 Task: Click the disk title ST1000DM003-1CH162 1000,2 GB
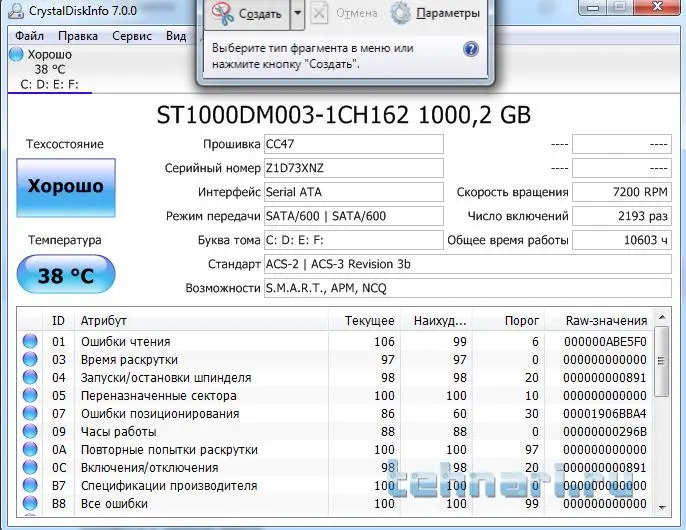coord(344,115)
